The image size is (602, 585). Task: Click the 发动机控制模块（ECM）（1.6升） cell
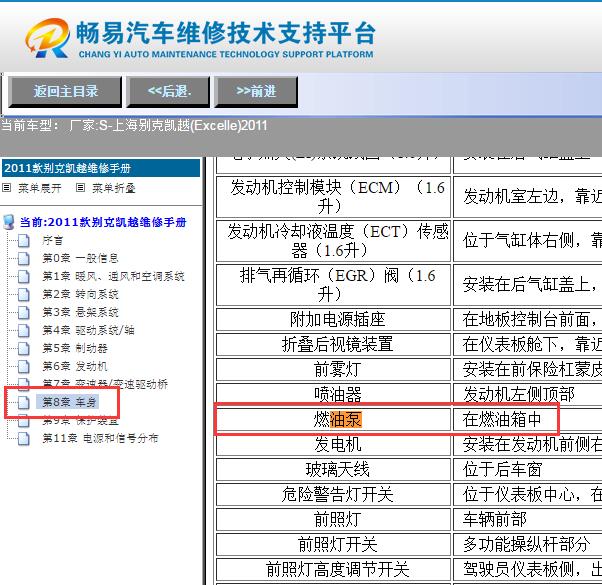[x=333, y=197]
